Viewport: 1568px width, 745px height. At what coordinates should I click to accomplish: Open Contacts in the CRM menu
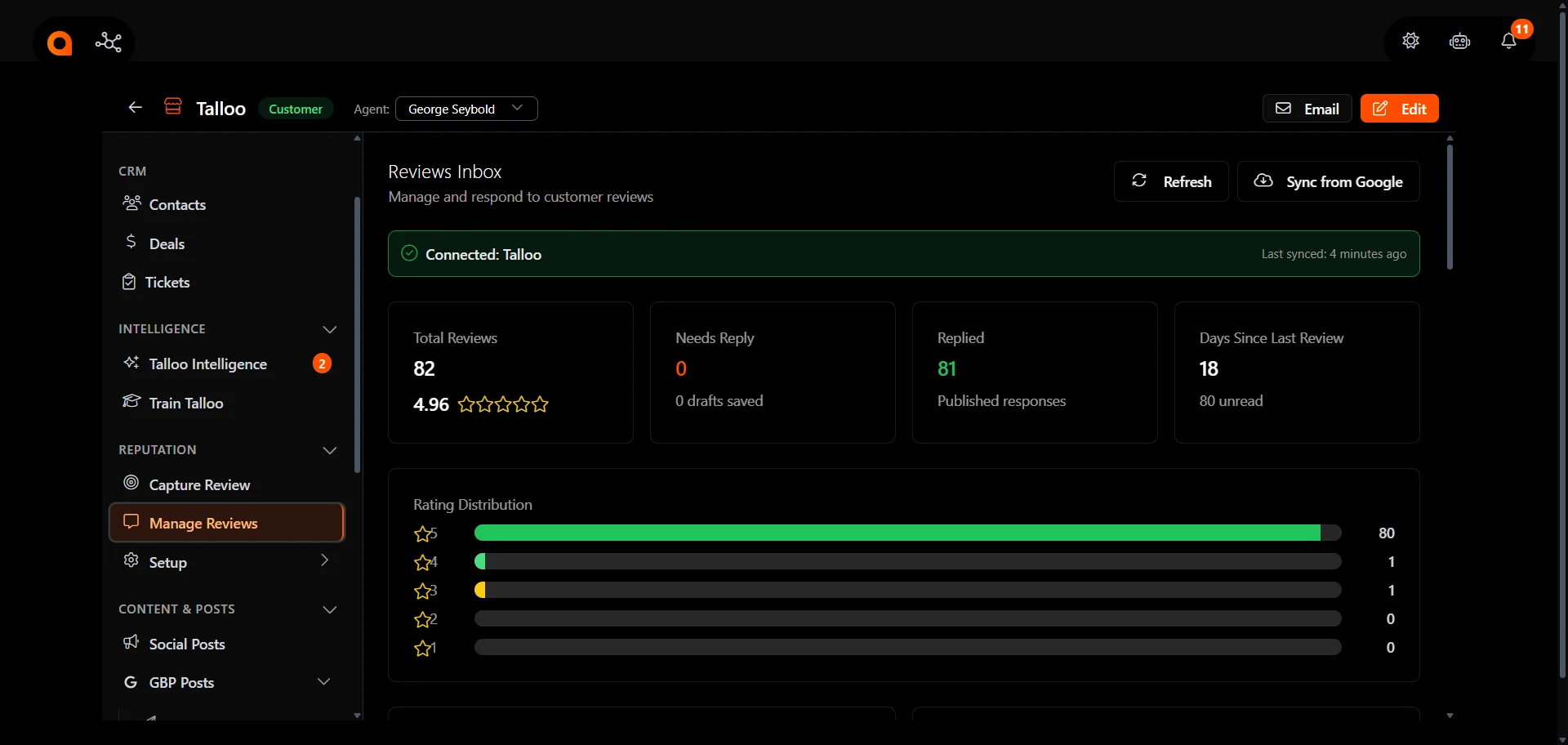pos(227,204)
